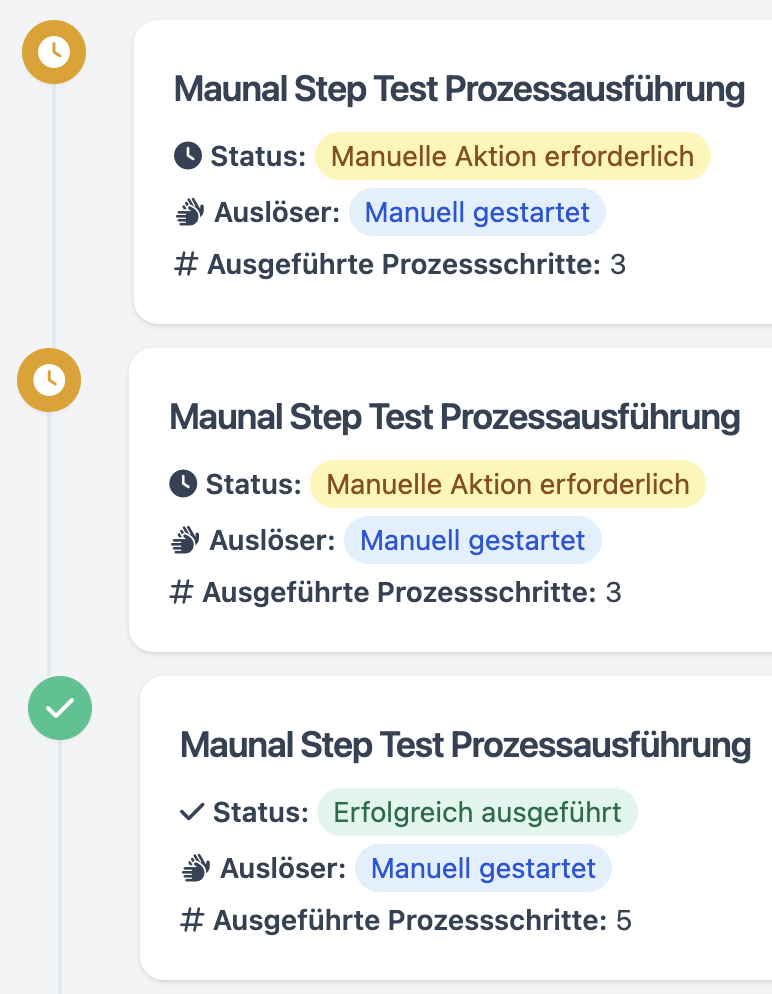
Task: Click the Status clock icon in the middle card
Action: 183,485
